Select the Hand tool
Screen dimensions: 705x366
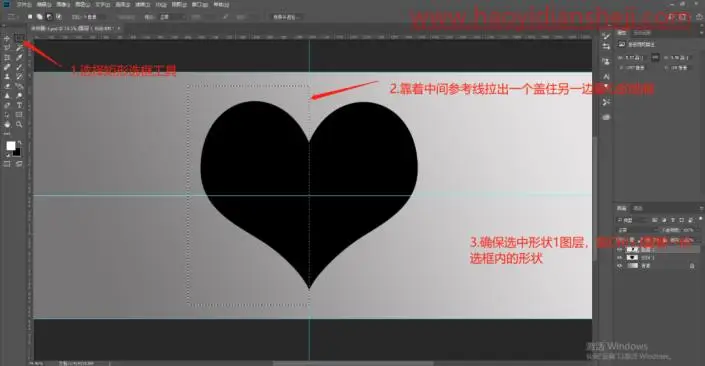[x=7, y=124]
